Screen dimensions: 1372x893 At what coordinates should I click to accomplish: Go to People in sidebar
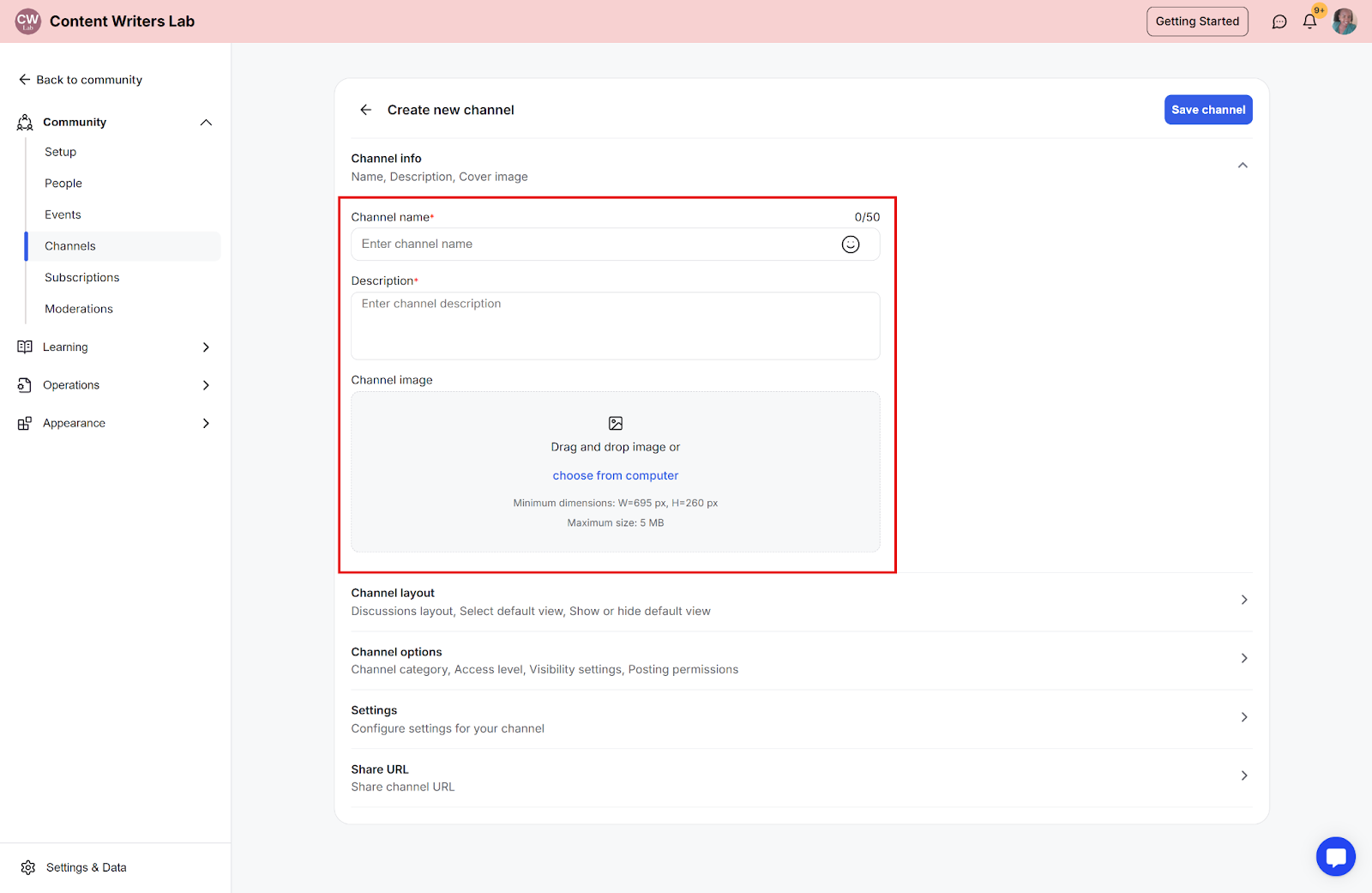[63, 184]
